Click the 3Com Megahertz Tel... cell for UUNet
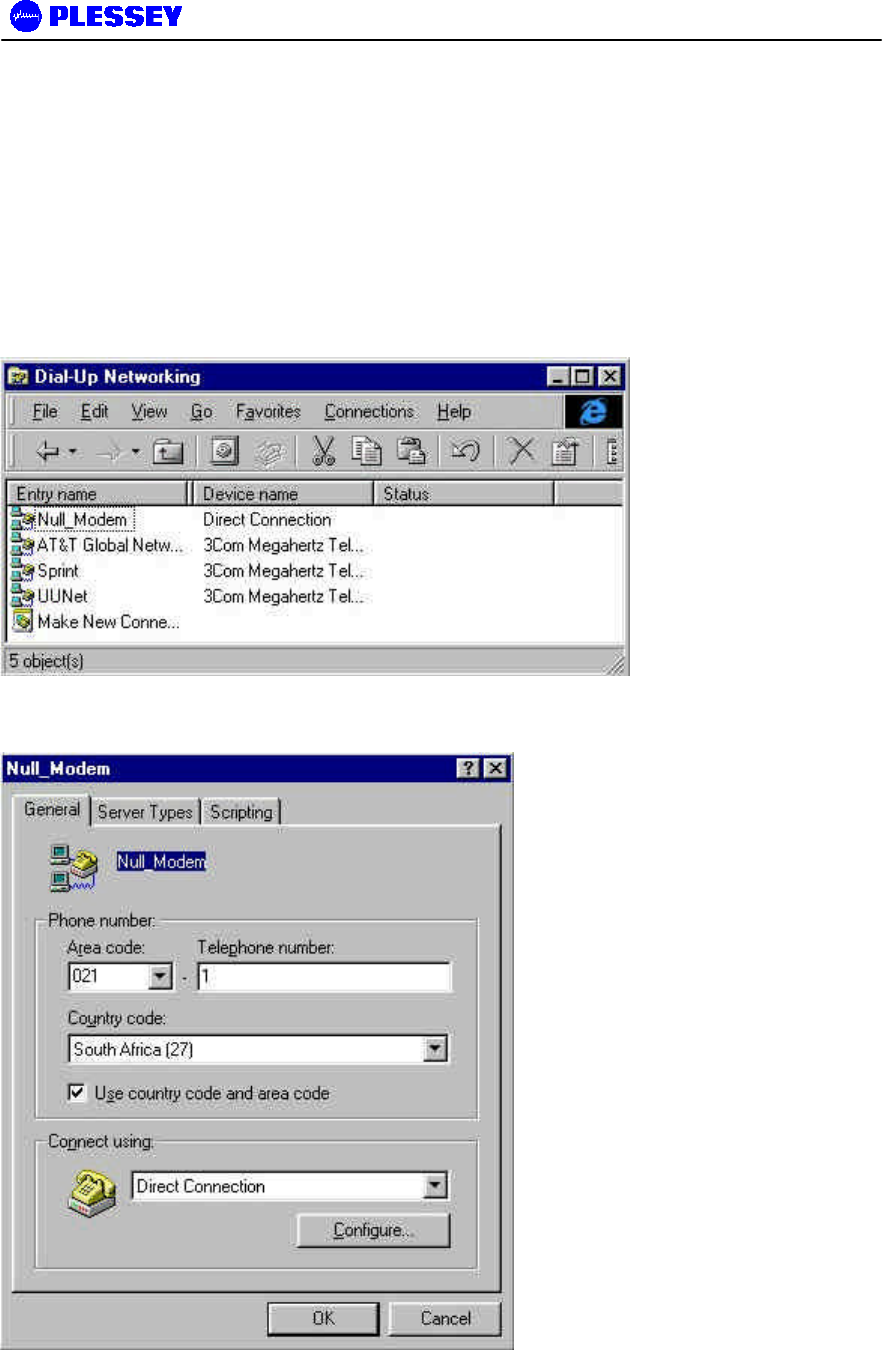 283,597
